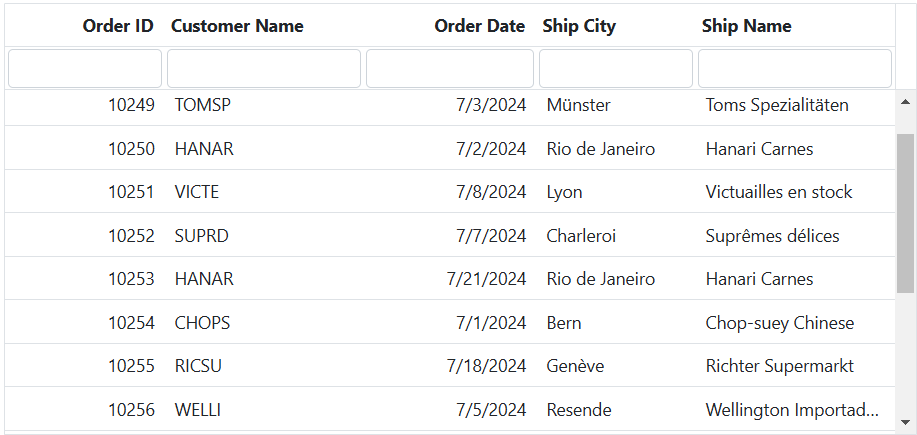Sort by Ship Name column header
The width and height of the screenshot is (917, 435).
tap(746, 26)
